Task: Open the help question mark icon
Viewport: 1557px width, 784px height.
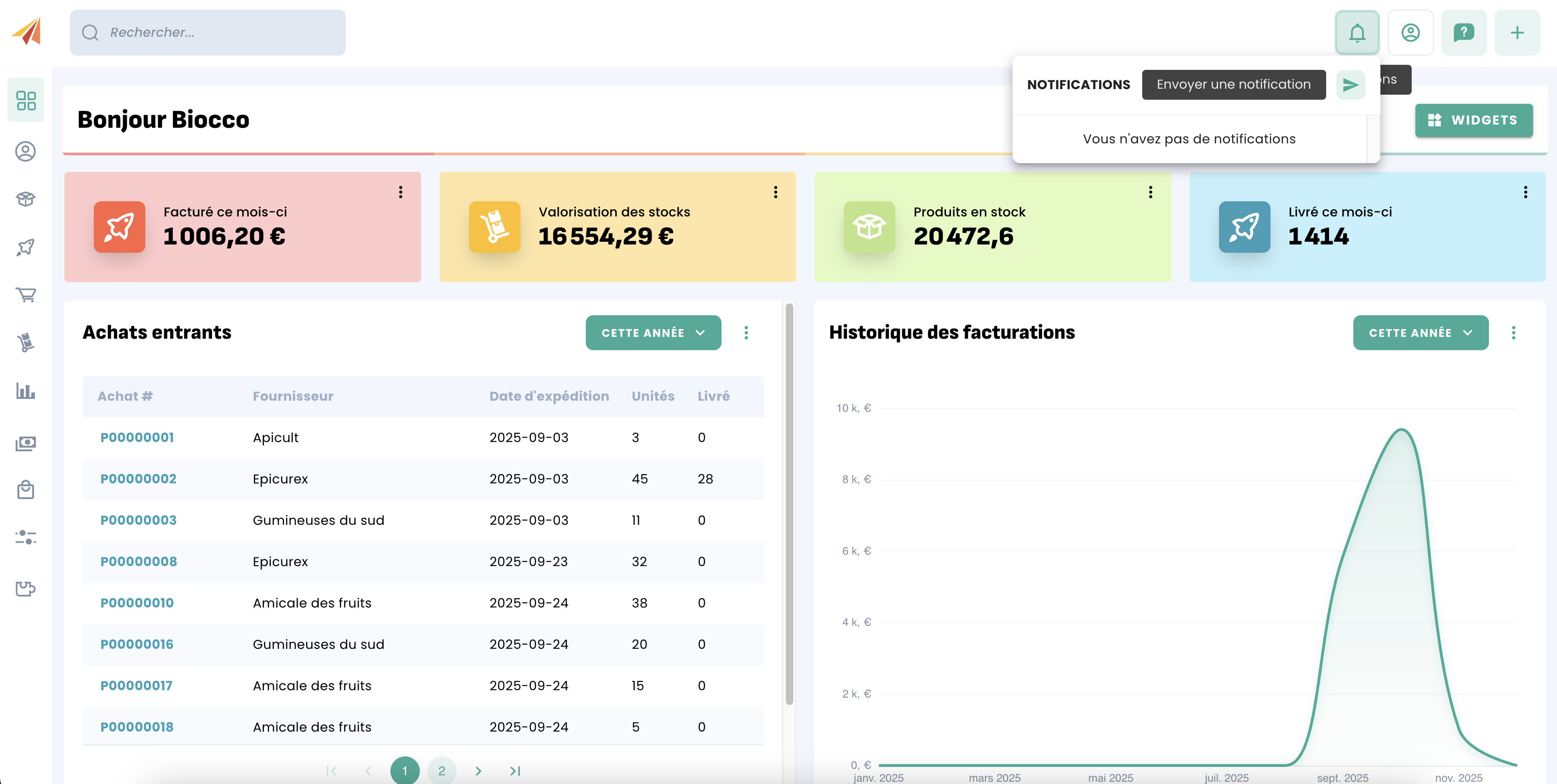Action: (1463, 33)
